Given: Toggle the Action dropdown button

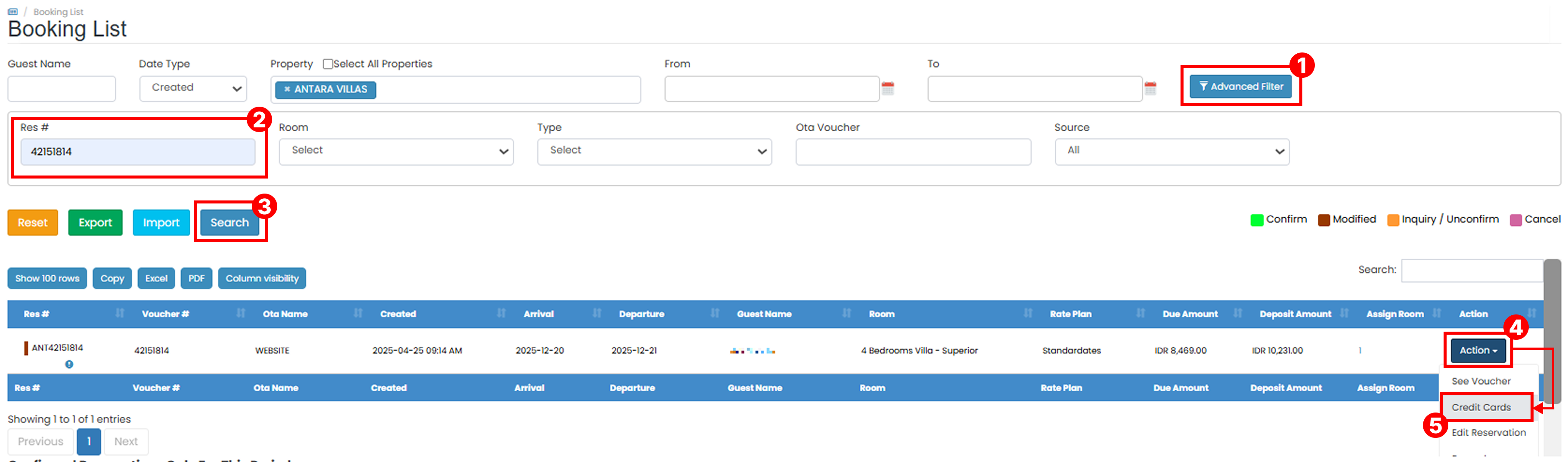Looking at the screenshot, I should (1478, 350).
